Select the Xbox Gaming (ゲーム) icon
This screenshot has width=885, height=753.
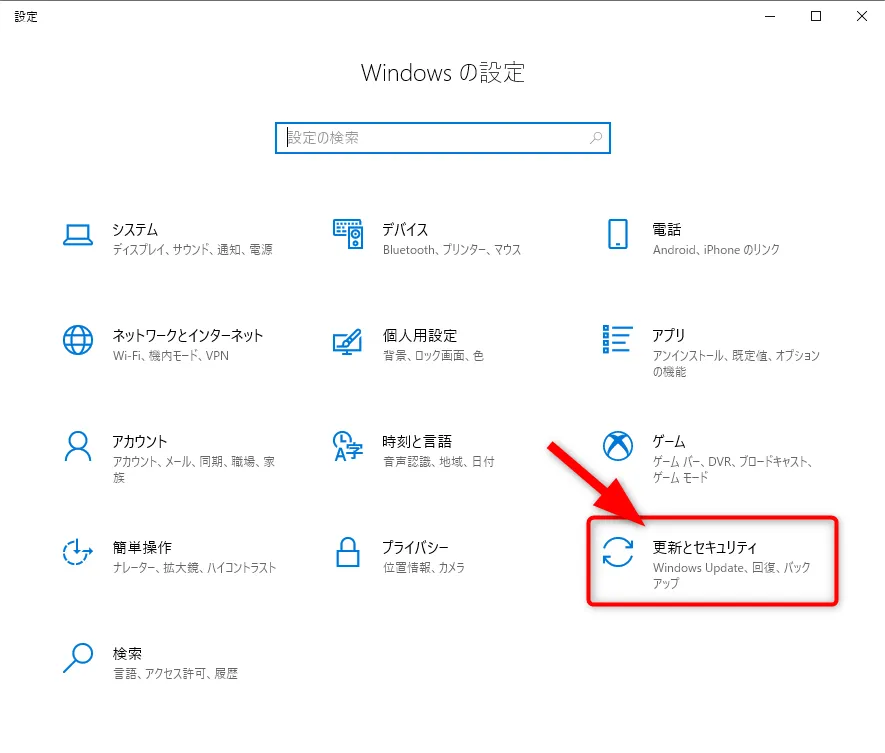click(x=618, y=446)
